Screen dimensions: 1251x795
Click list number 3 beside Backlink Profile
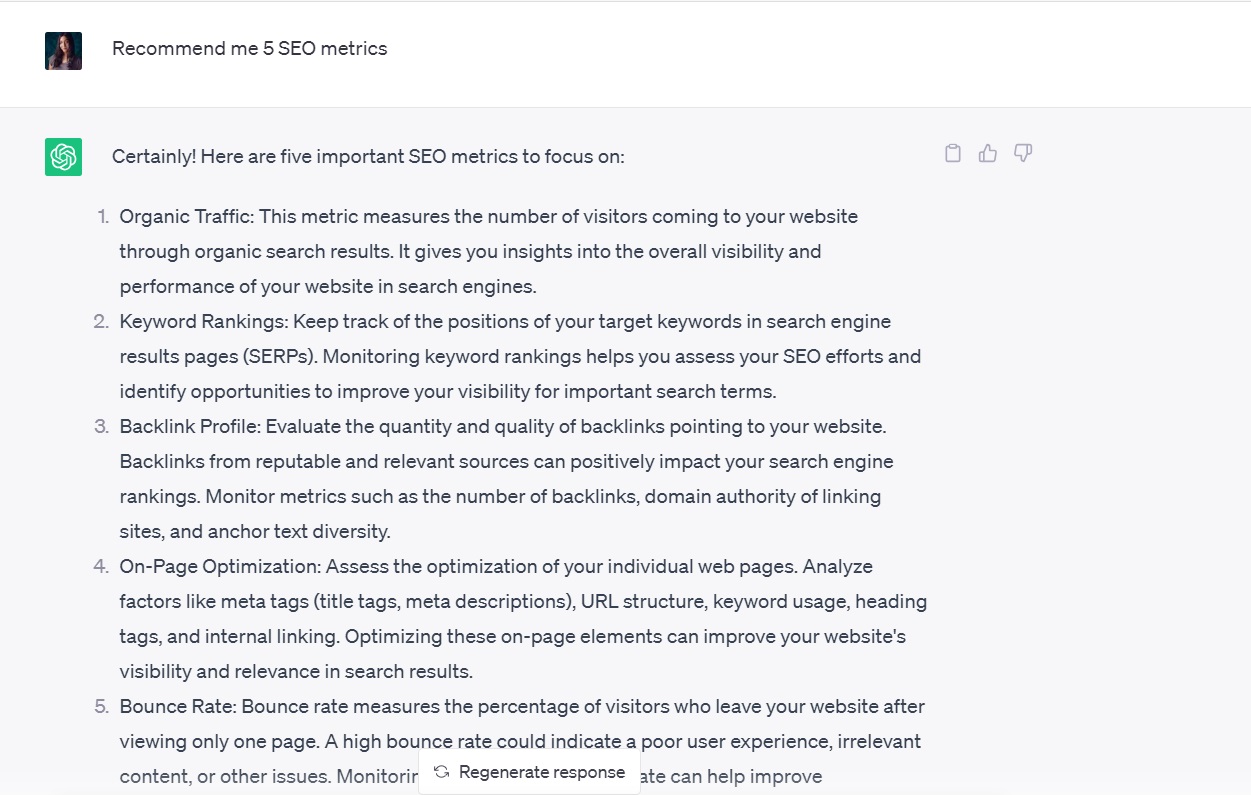(101, 426)
